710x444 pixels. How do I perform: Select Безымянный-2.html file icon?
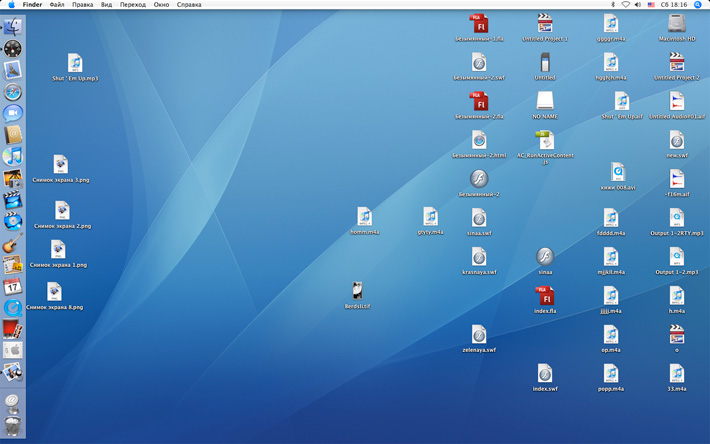coord(479,140)
